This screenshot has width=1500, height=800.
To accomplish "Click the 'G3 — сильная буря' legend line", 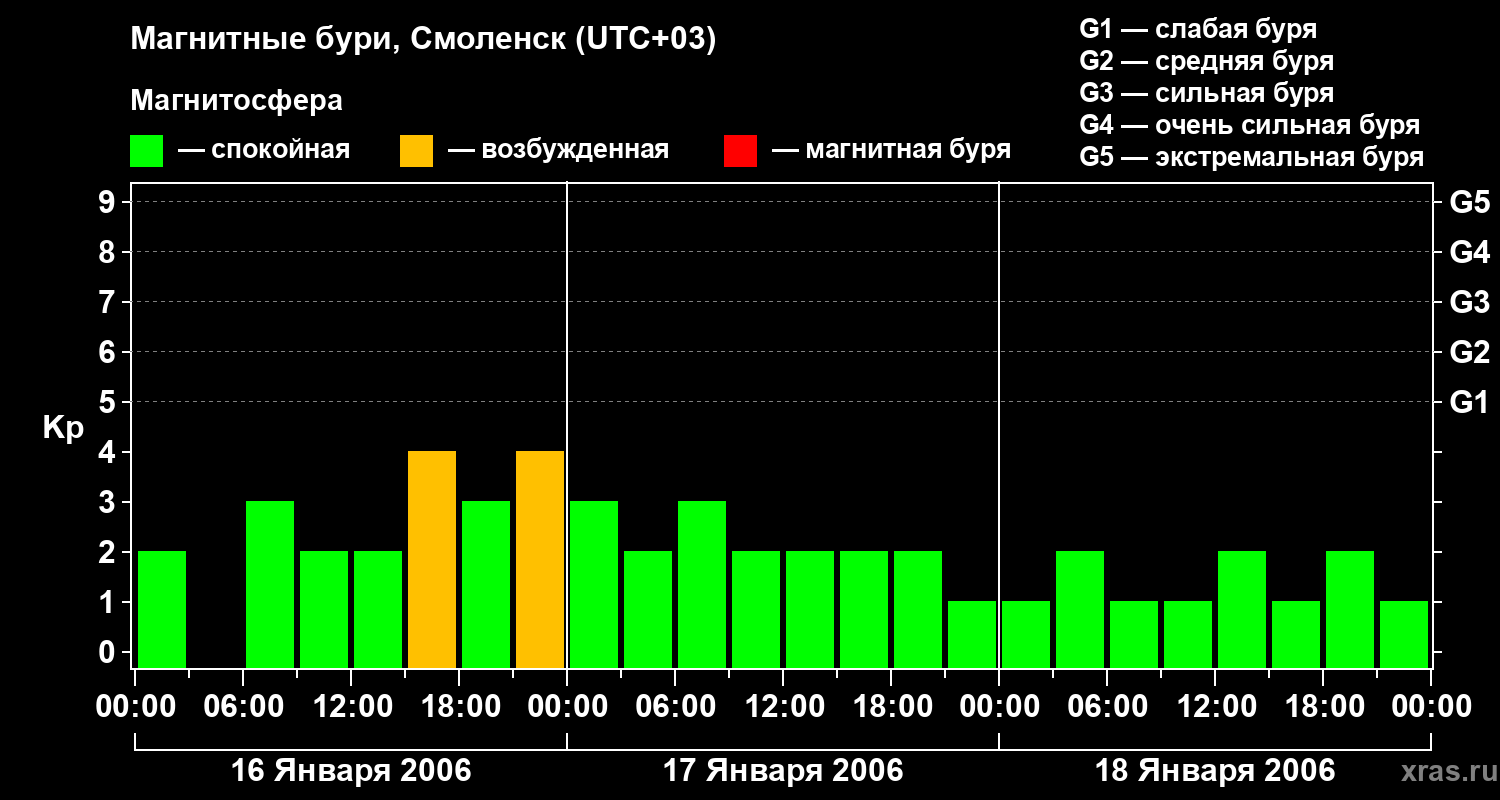I will [1207, 93].
